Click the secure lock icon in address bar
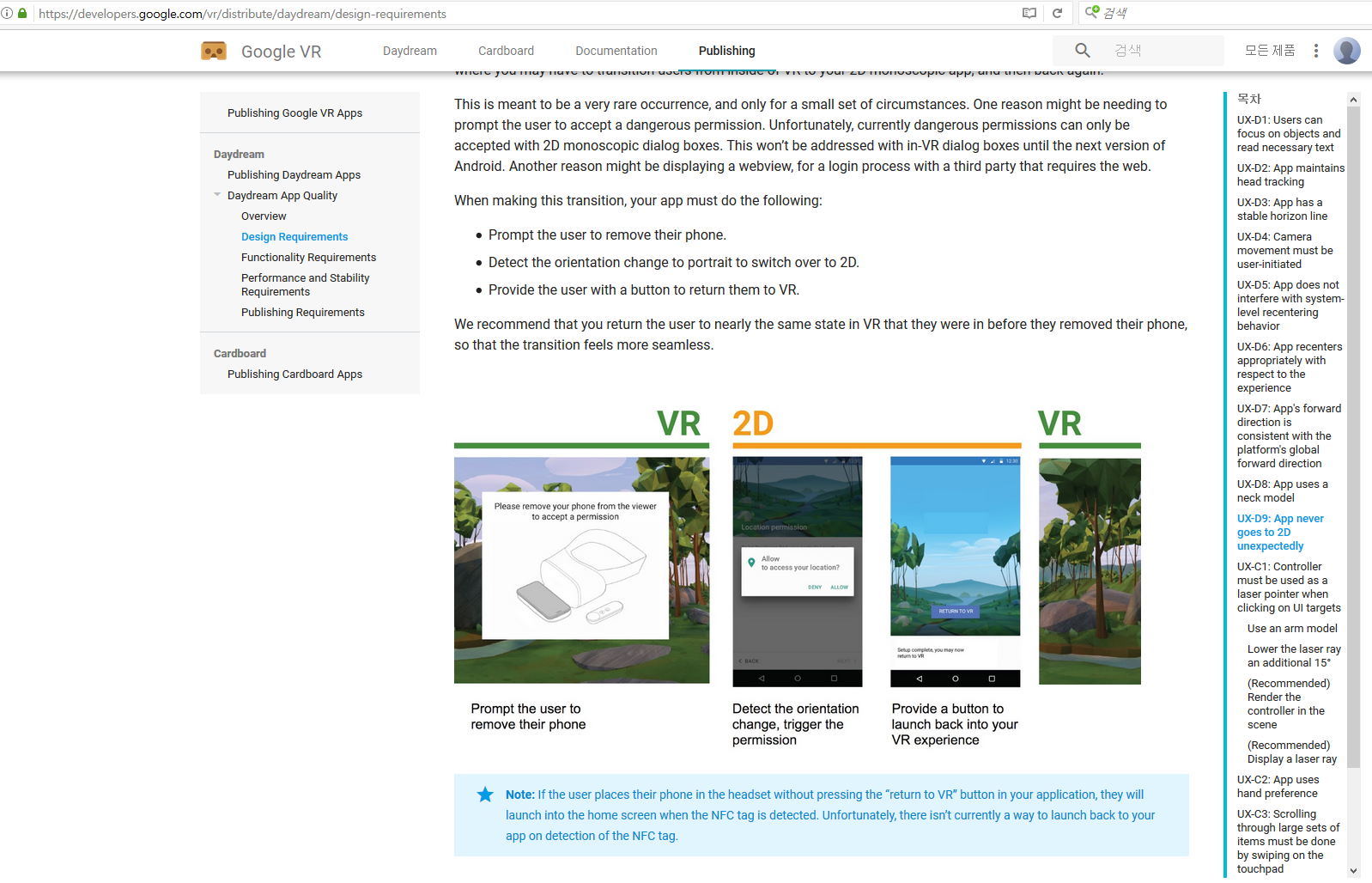The width and height of the screenshot is (1372, 883). [x=22, y=13]
